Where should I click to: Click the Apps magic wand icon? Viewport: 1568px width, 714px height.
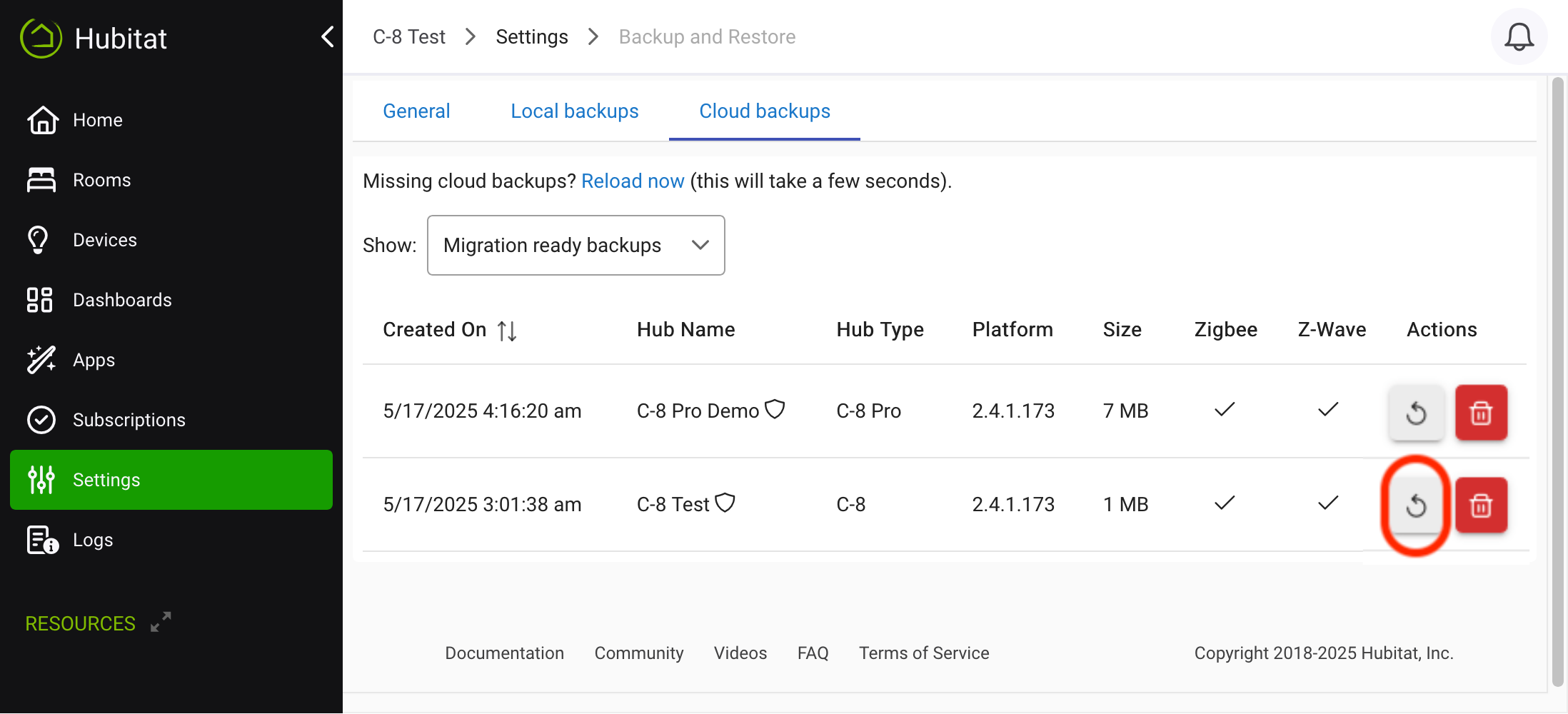pyautogui.click(x=41, y=360)
